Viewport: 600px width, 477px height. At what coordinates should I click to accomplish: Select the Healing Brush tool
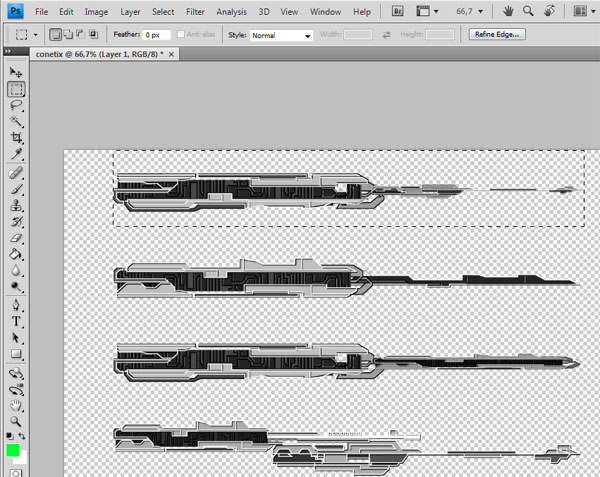pos(16,173)
